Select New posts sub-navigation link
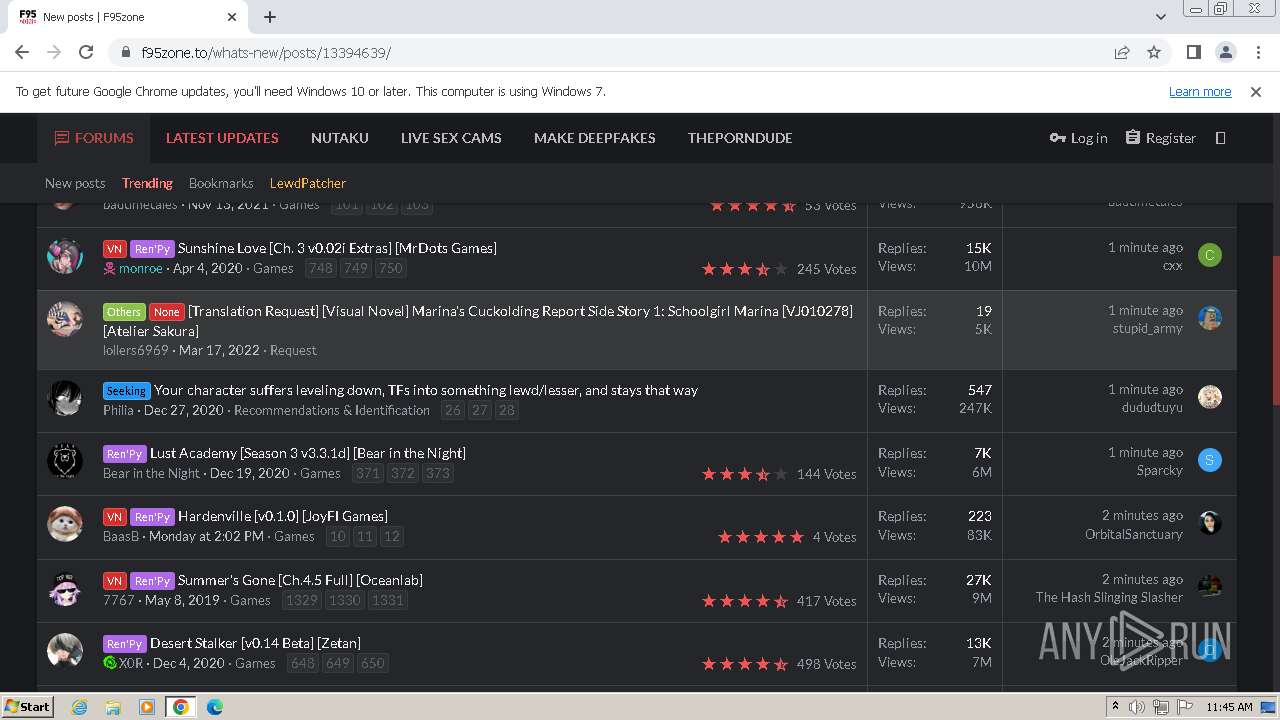1280x720 pixels. [75, 183]
